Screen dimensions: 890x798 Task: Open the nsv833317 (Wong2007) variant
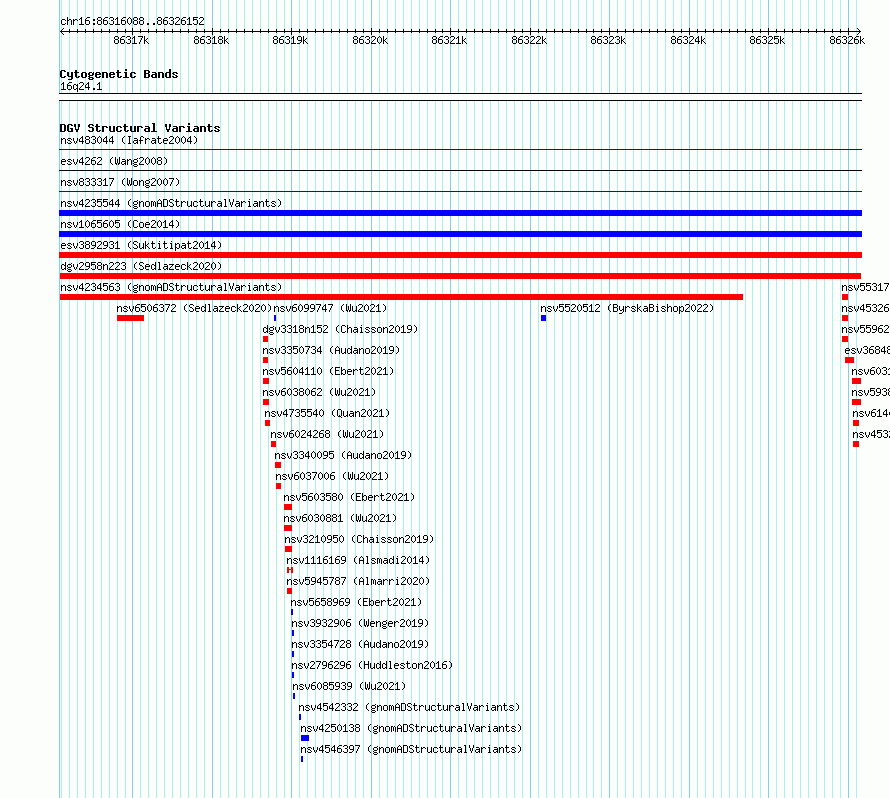point(120,182)
